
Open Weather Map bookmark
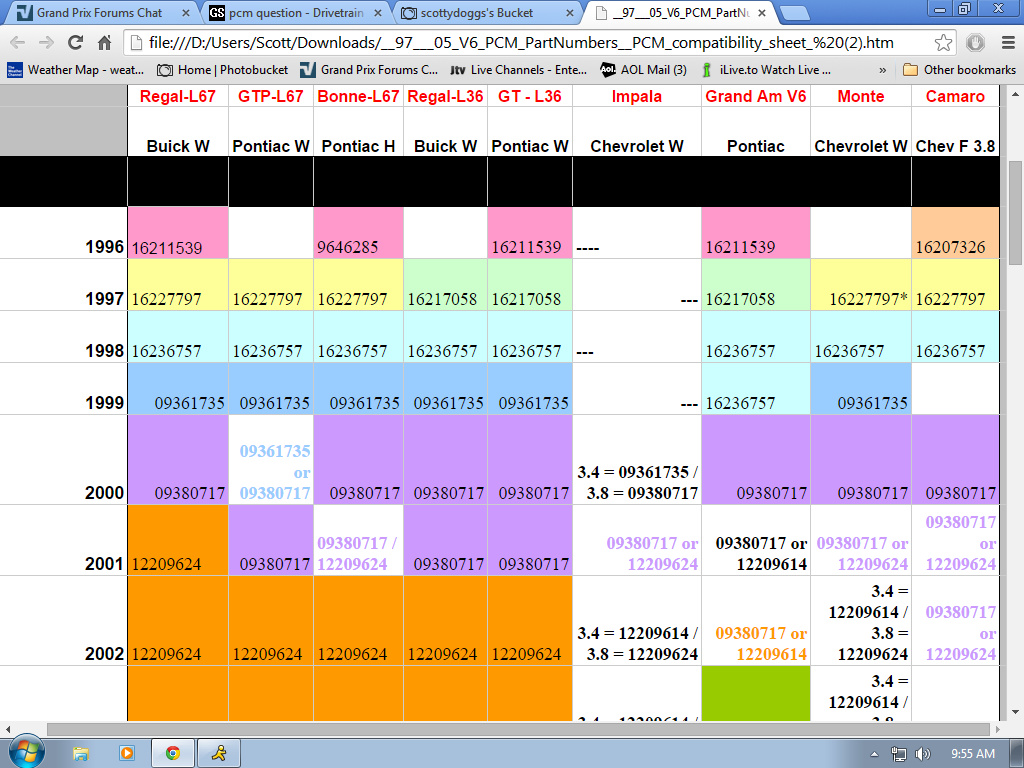point(76,70)
